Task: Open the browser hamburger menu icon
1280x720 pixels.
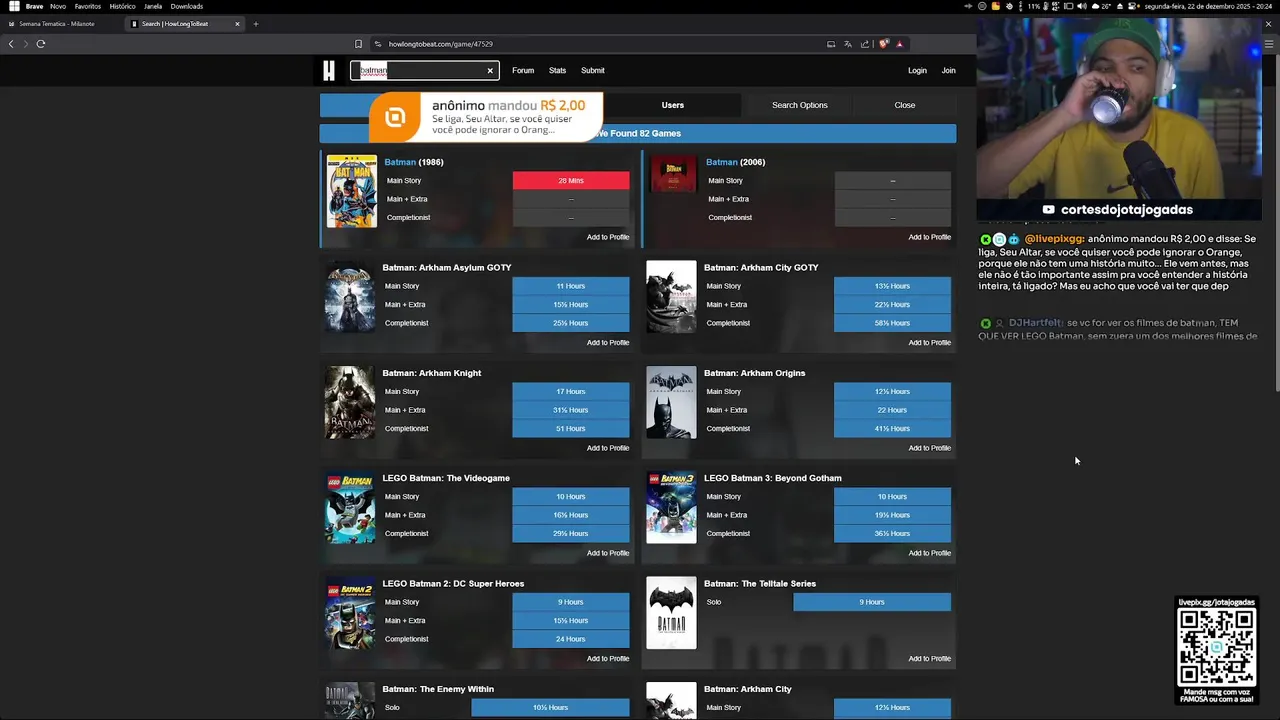Action: point(1270,44)
